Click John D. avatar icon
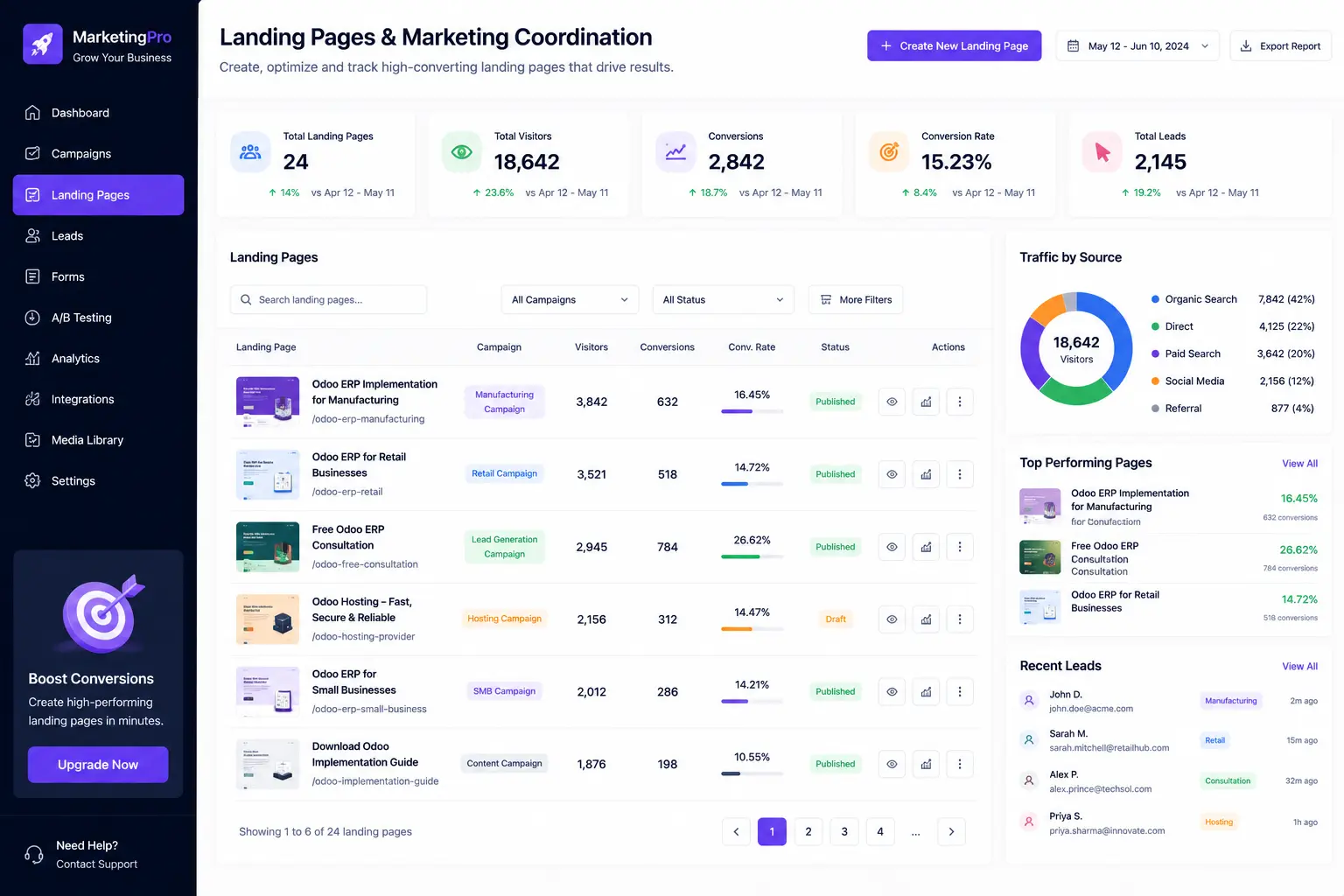 [1029, 700]
